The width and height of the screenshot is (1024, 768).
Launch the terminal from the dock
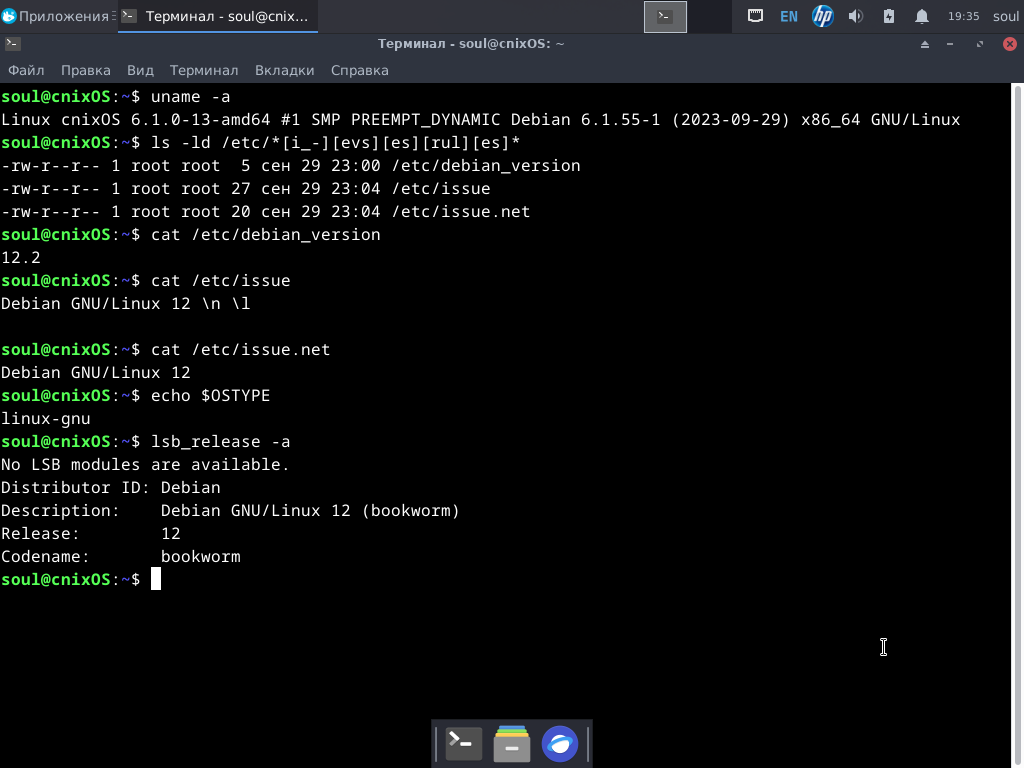pyautogui.click(x=464, y=743)
